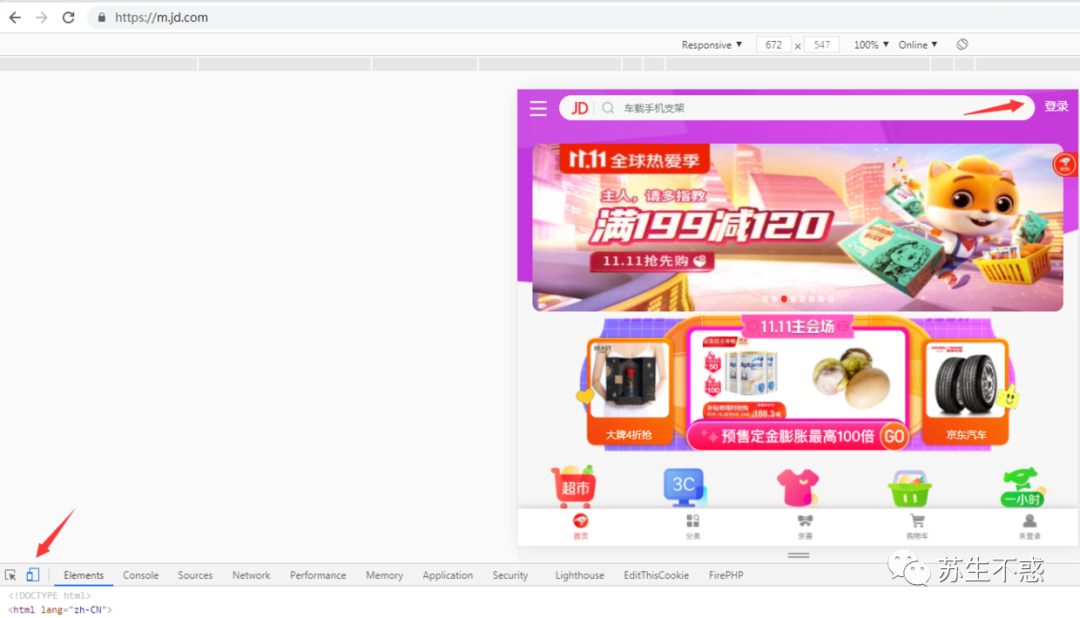
Task: Tap 京喜 in bottom nav
Action: [804, 526]
